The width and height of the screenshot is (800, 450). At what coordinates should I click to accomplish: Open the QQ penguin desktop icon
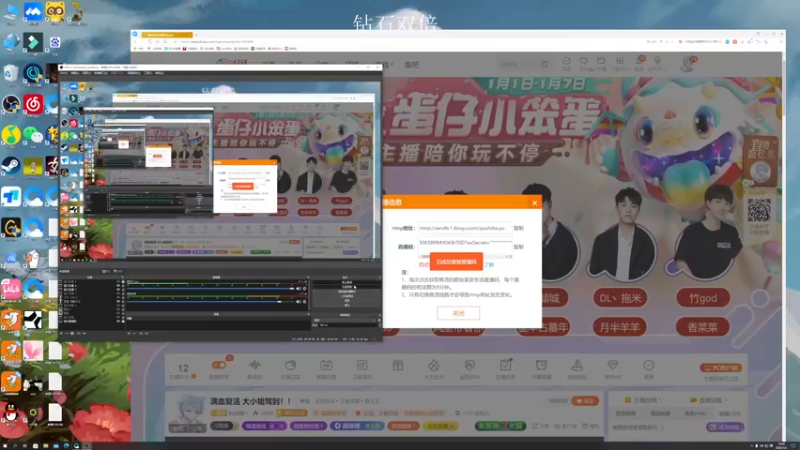(x=11, y=412)
